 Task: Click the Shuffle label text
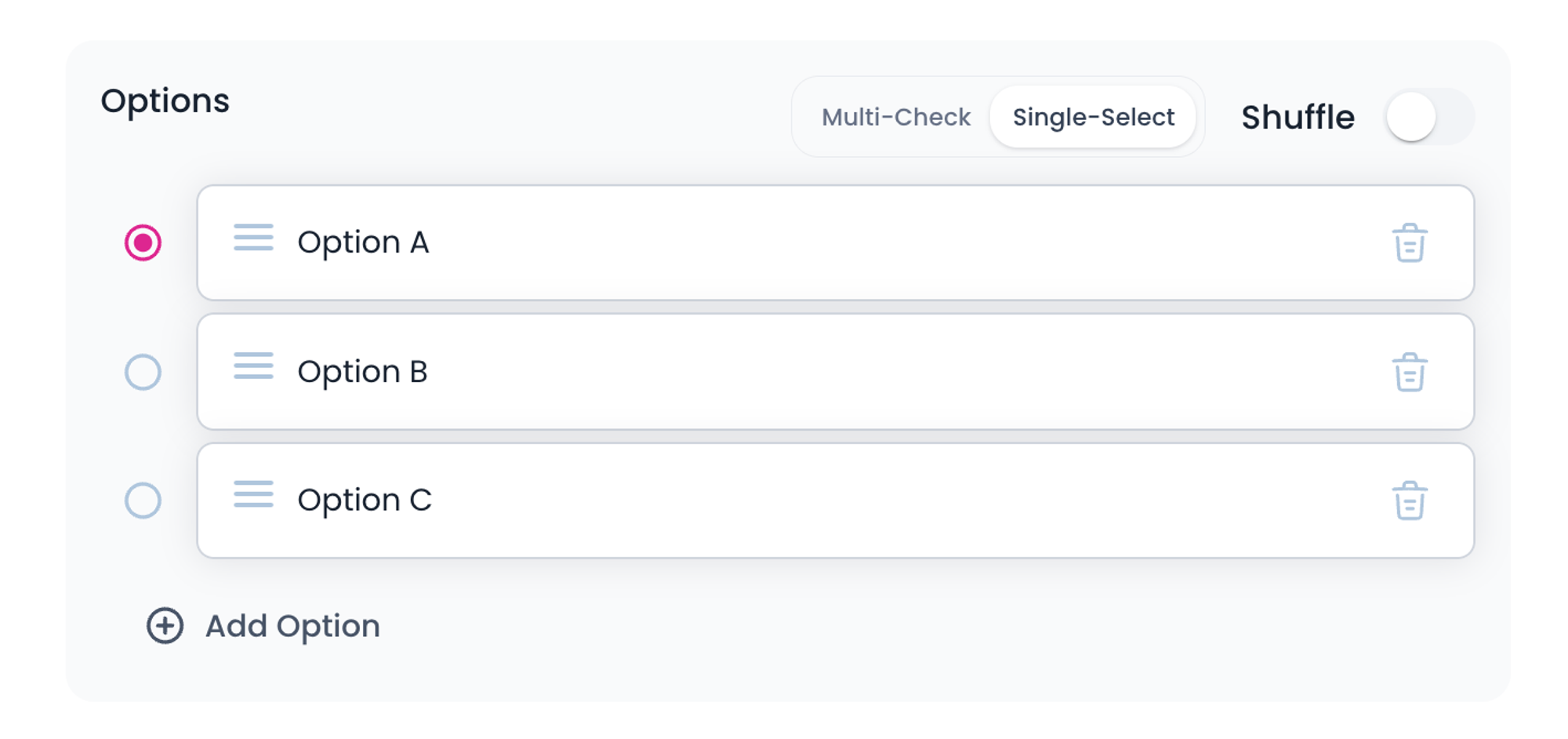pos(1298,117)
